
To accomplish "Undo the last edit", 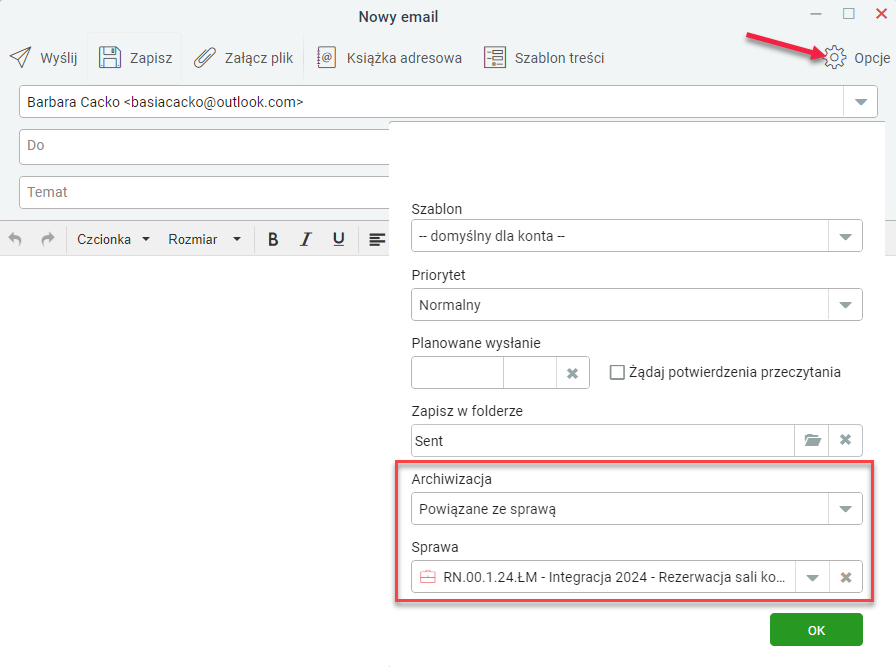I will (15, 239).
